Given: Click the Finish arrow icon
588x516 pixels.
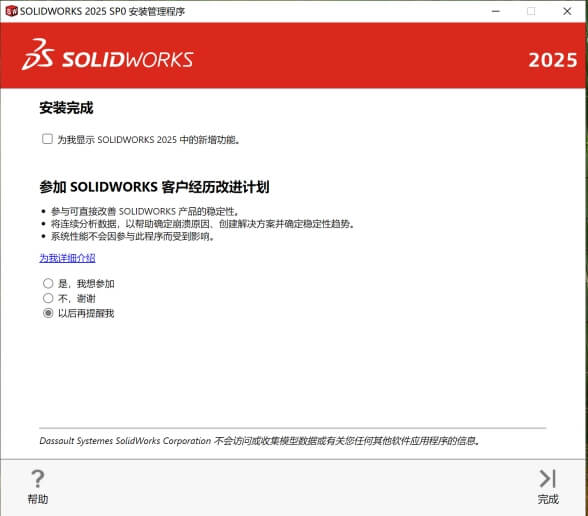Looking at the screenshot, I should point(548,479).
